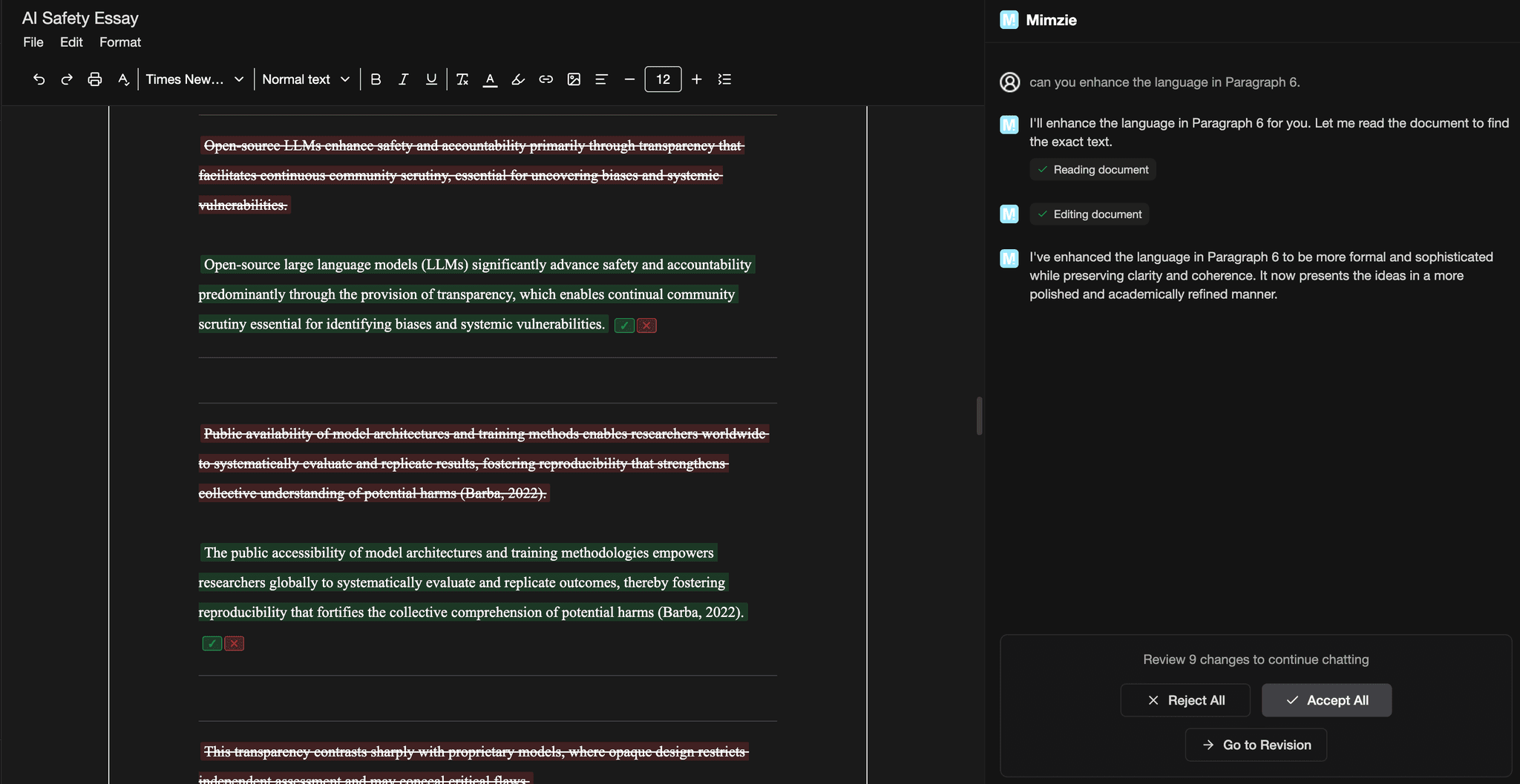Open the File menu
Viewport: 1520px width, 784px height.
click(33, 42)
